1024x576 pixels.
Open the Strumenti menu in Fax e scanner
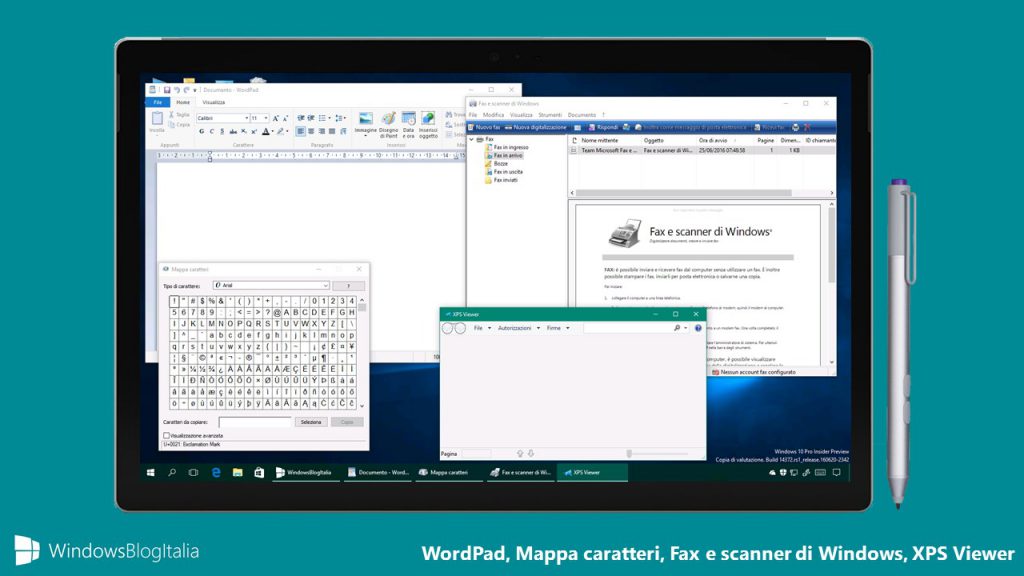(550, 115)
